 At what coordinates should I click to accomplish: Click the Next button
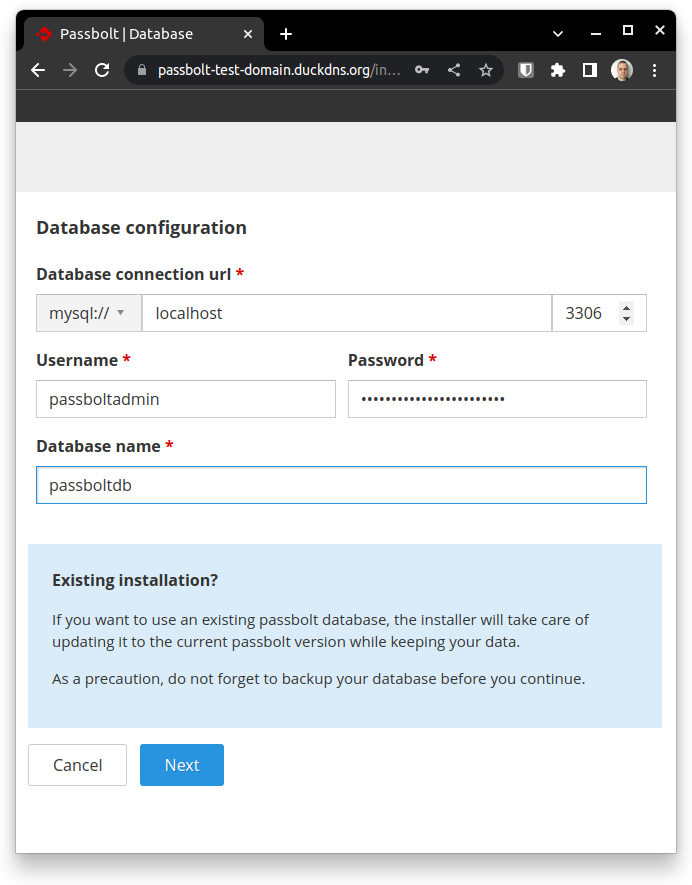point(182,765)
